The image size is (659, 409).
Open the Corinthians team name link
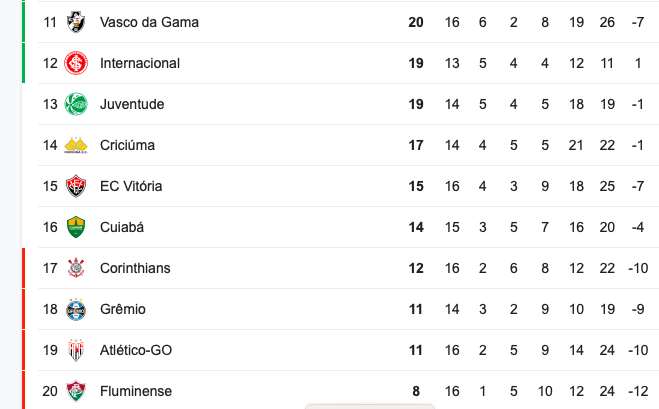135,268
